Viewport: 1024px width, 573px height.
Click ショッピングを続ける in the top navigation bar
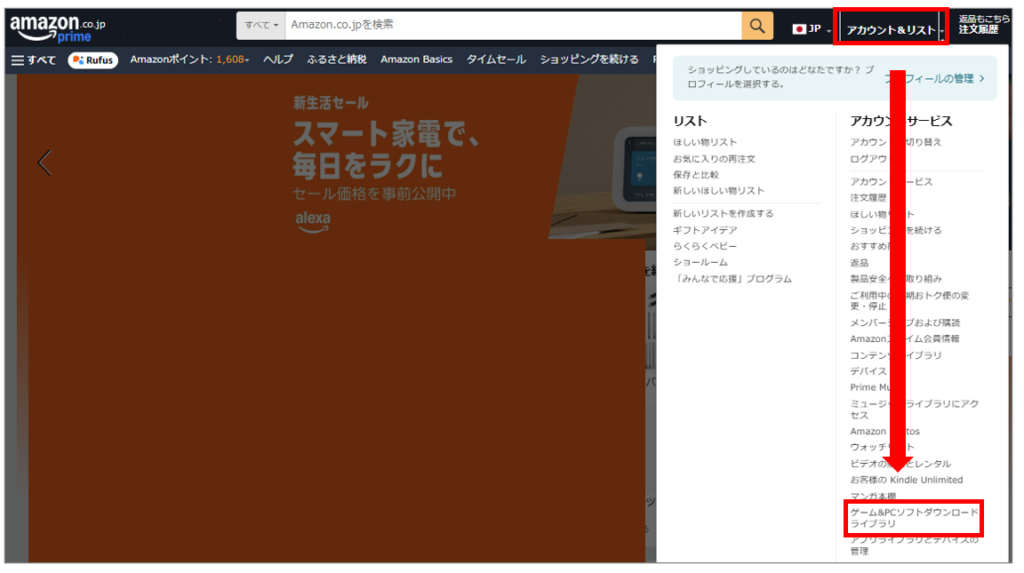coord(588,59)
